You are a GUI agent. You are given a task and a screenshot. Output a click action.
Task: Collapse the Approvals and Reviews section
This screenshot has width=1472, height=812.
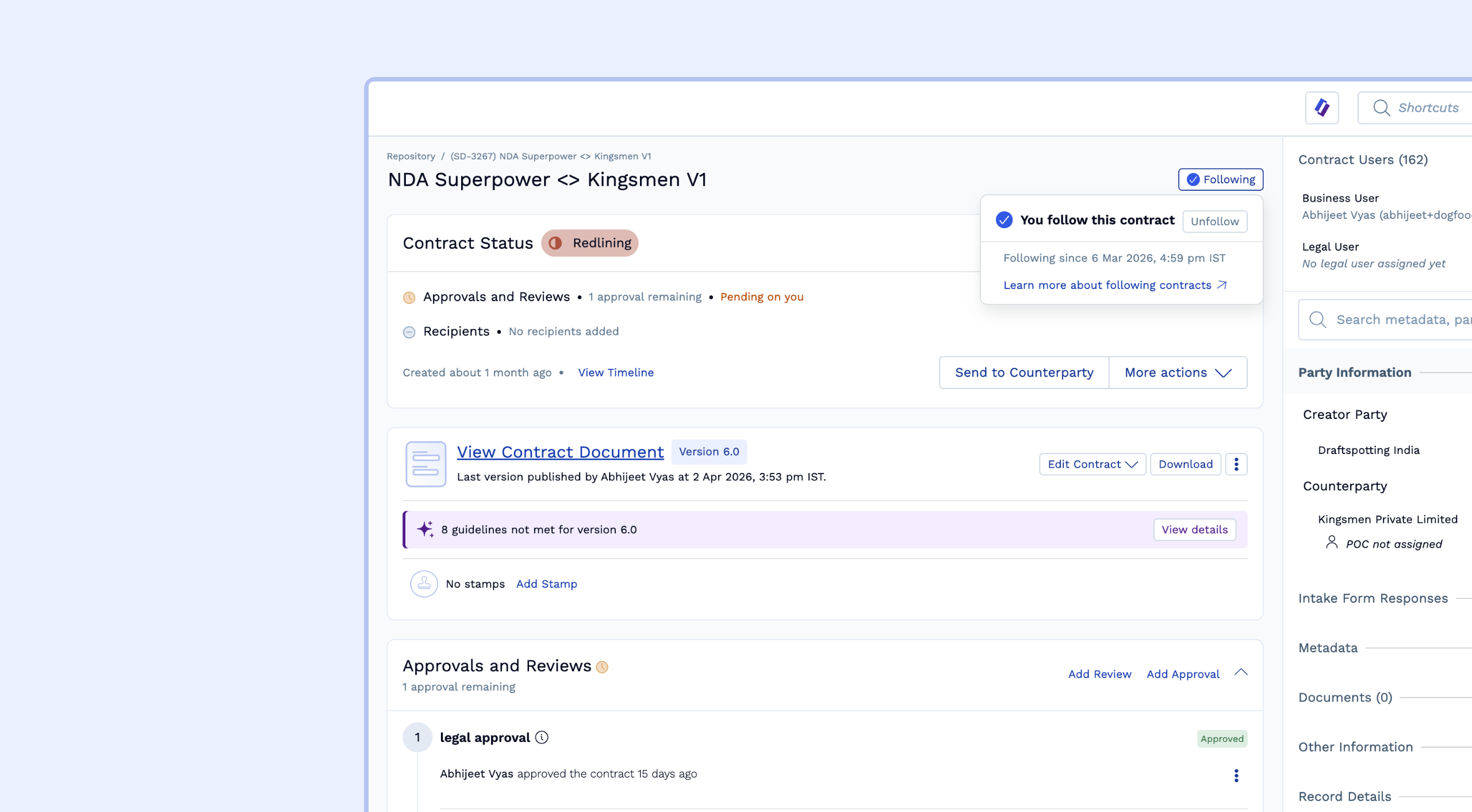click(x=1241, y=672)
